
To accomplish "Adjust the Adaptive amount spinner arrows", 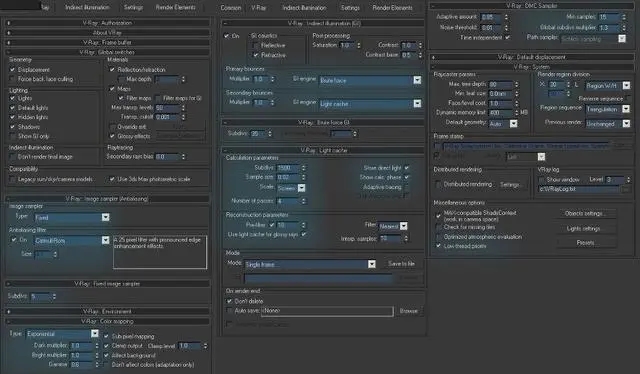I will click(506, 17).
